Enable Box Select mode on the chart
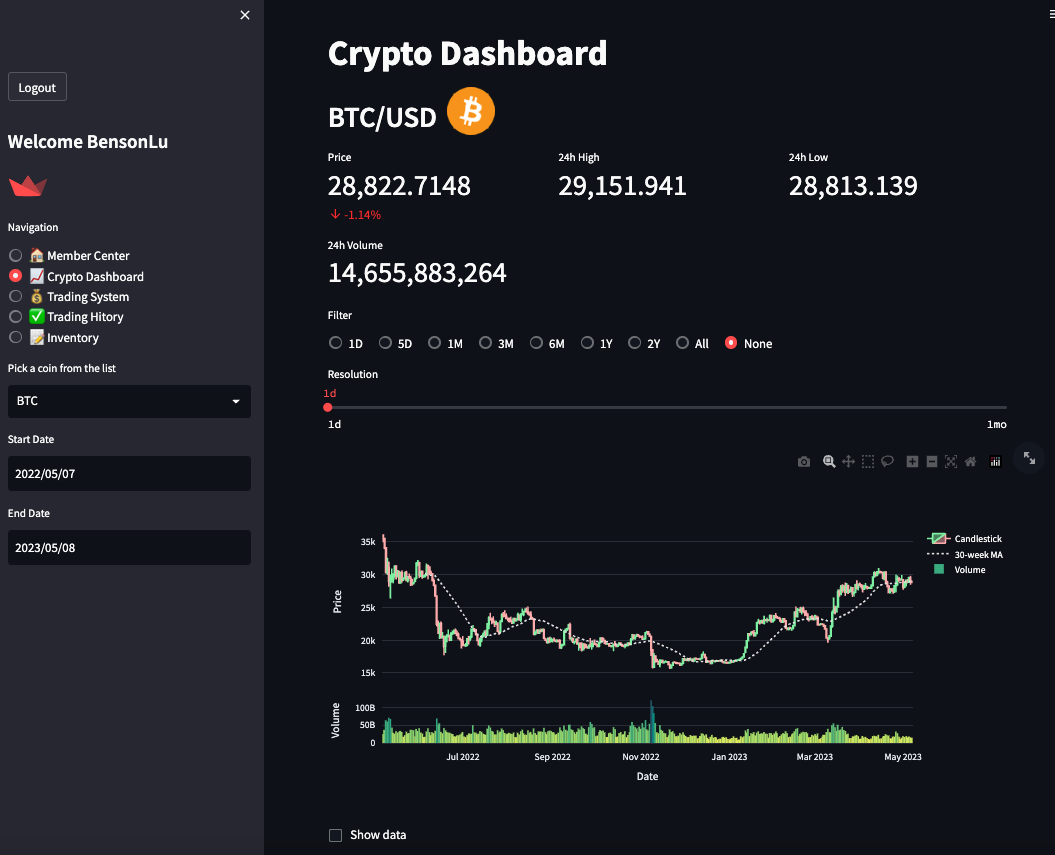The width and height of the screenshot is (1055, 855). coord(868,461)
